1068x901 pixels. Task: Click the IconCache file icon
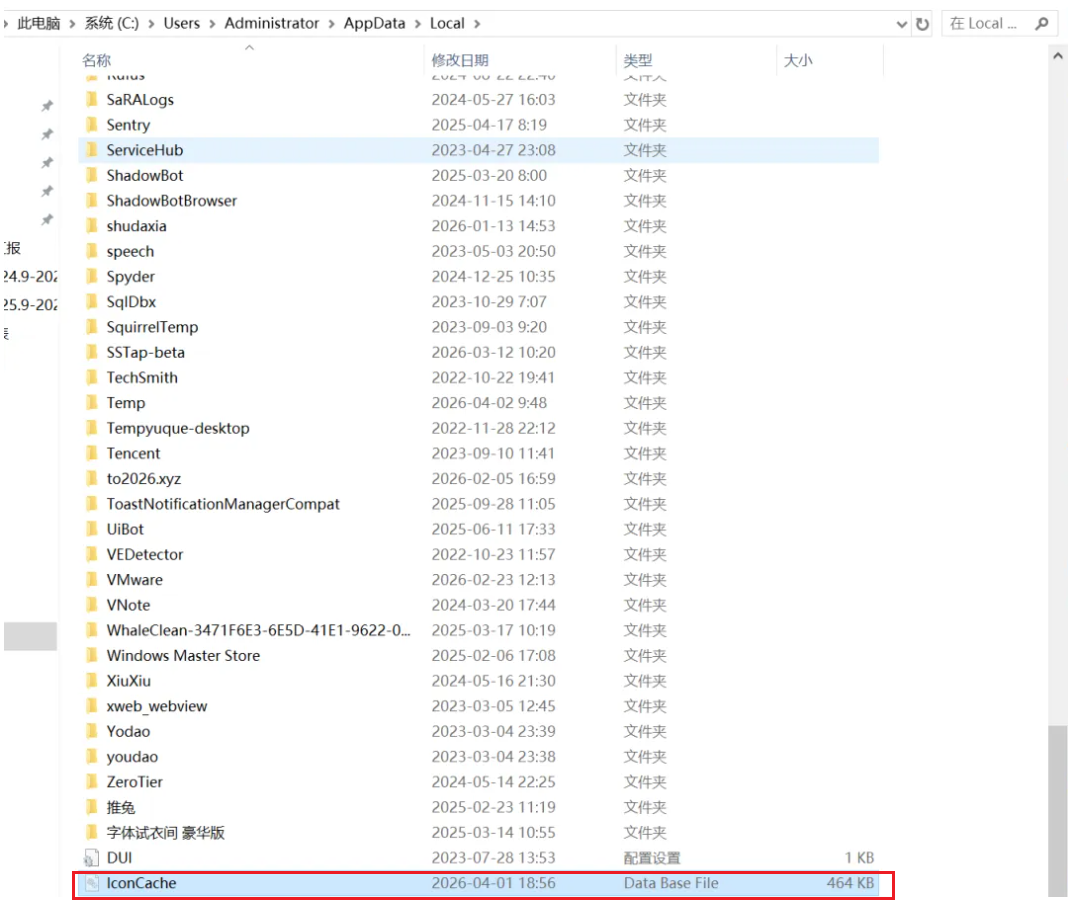click(91, 883)
